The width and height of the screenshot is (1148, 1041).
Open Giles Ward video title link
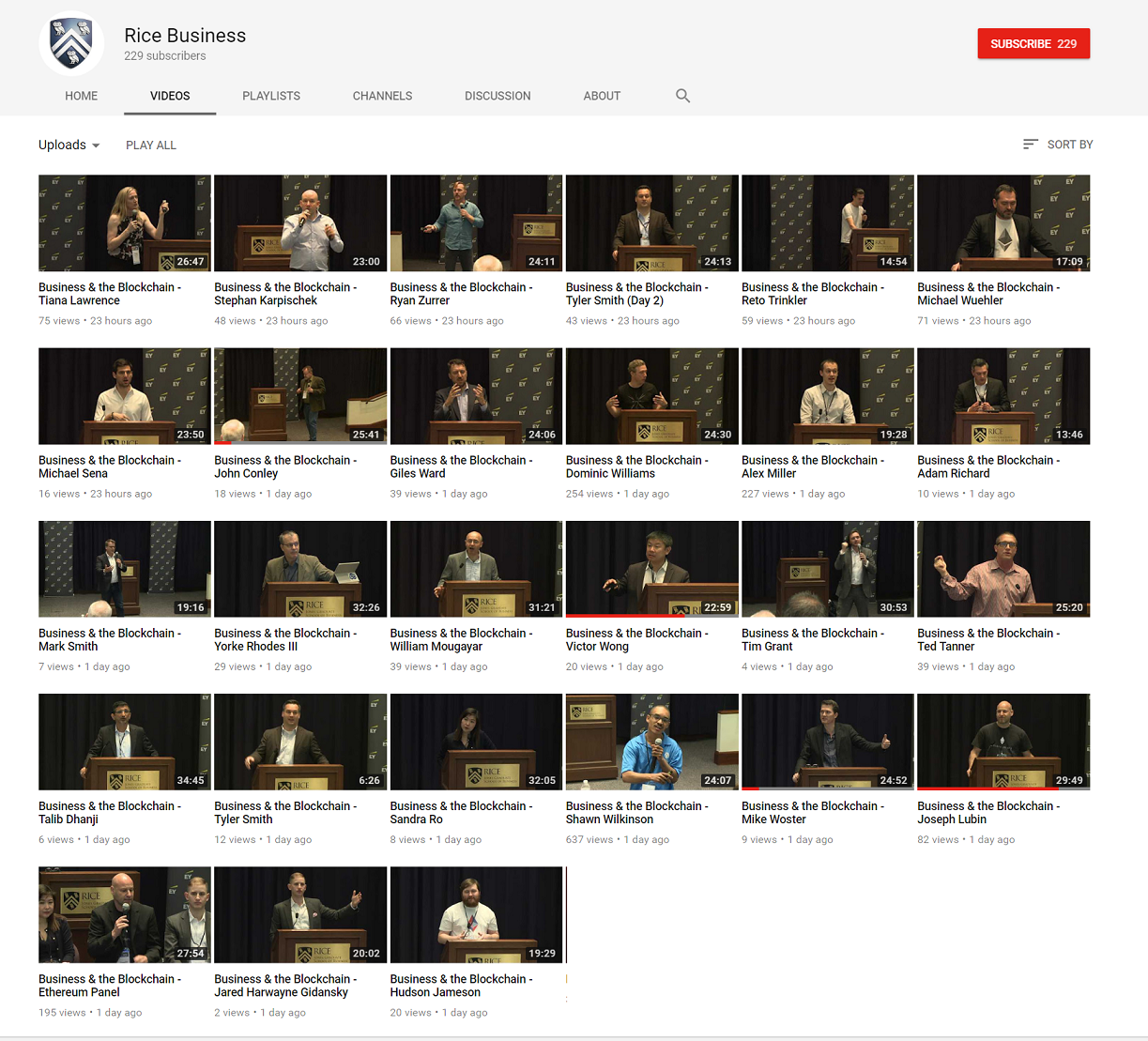[x=461, y=467]
